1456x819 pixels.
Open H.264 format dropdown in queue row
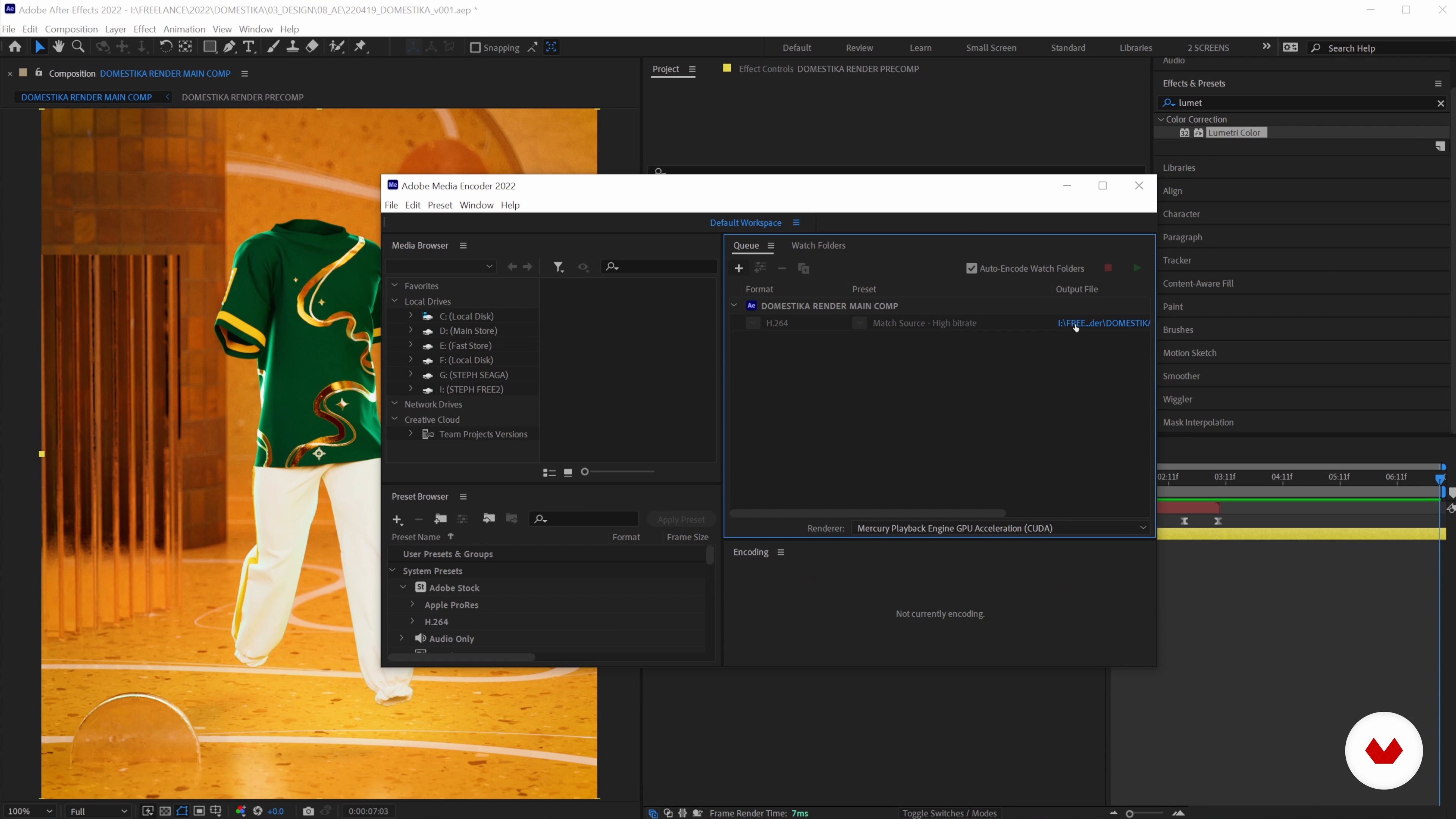click(752, 323)
